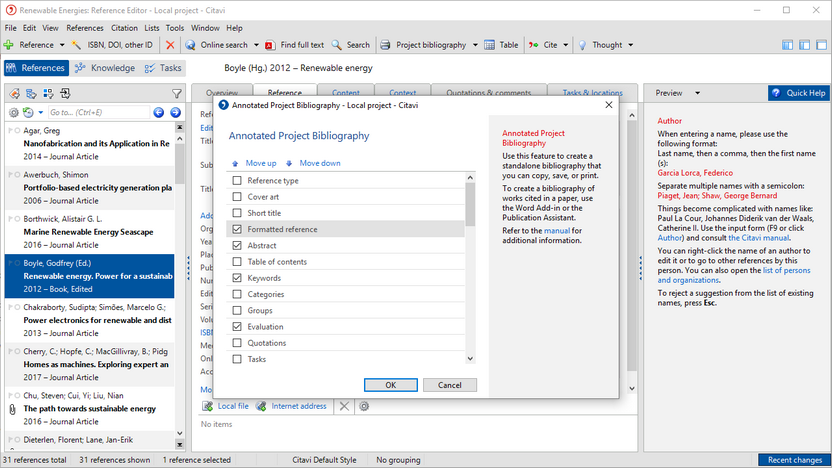Enable the Short title checkbox
The width and height of the screenshot is (832, 468).
(237, 213)
